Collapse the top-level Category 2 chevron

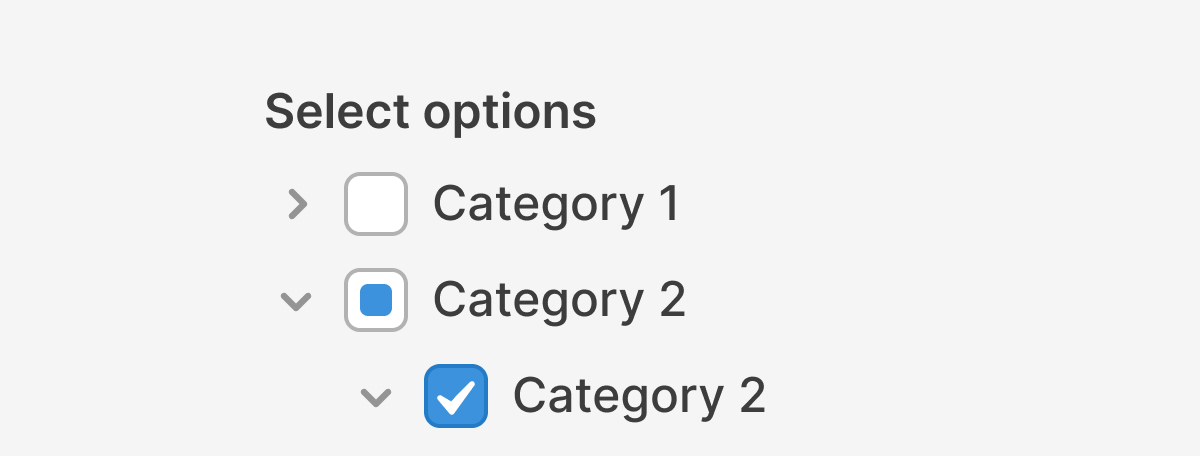(x=296, y=300)
